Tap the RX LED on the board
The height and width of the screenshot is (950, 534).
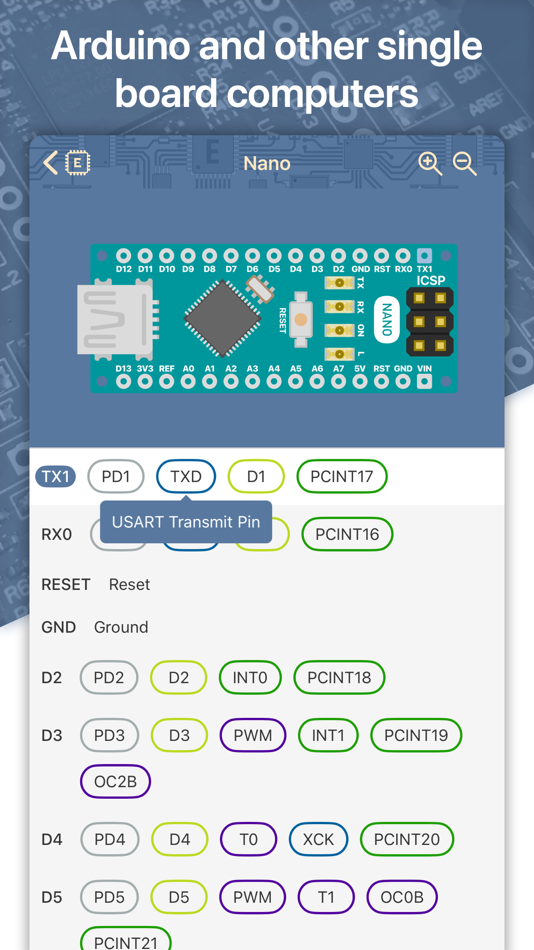[x=339, y=307]
